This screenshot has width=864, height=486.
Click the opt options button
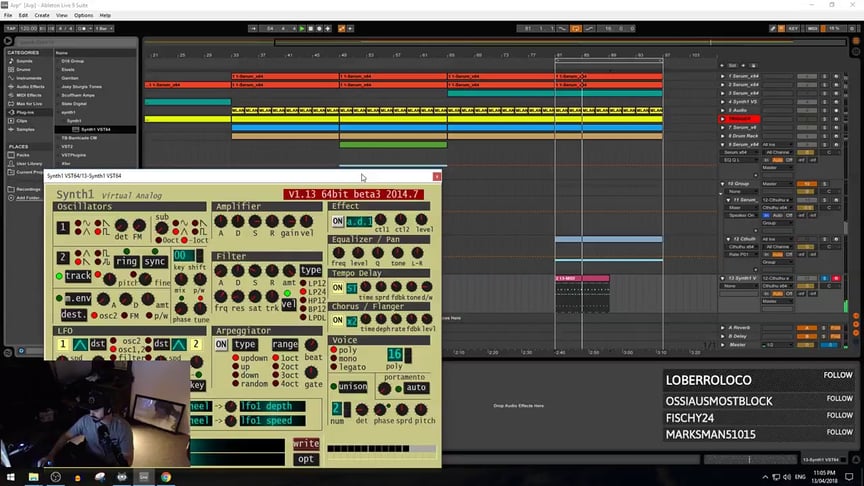point(306,459)
